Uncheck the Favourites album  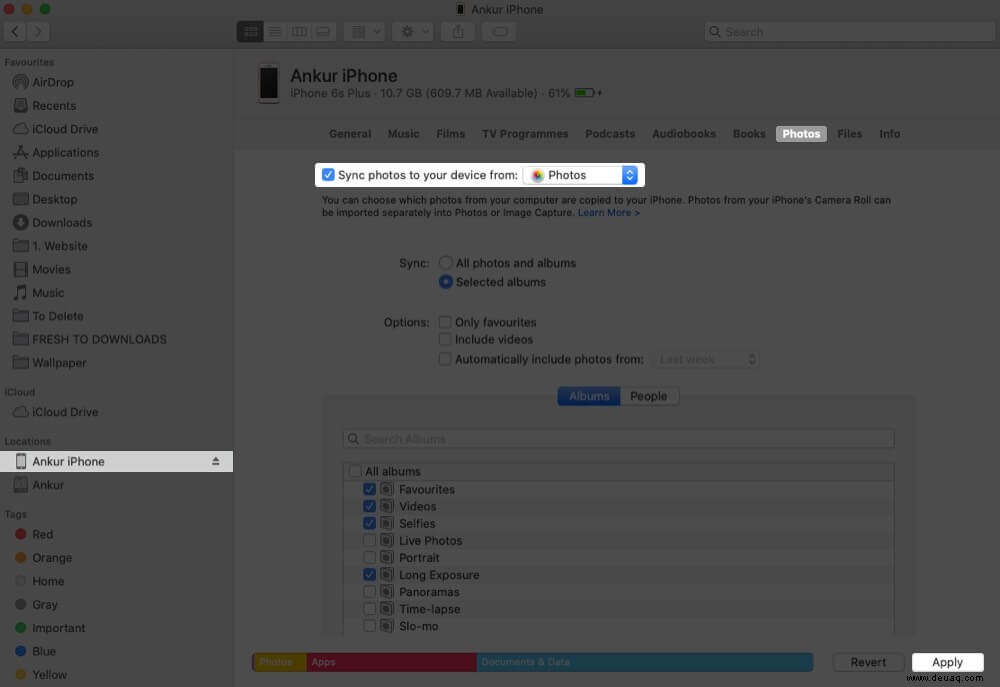pyautogui.click(x=369, y=489)
